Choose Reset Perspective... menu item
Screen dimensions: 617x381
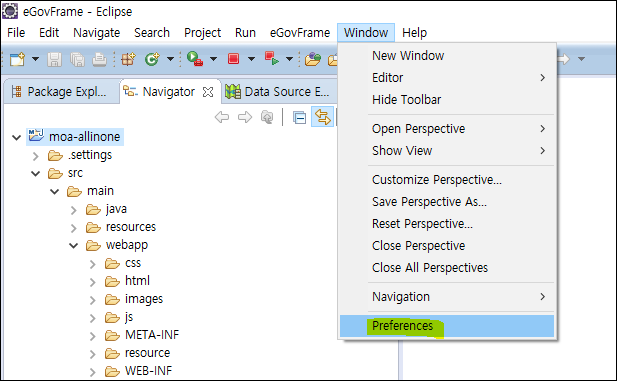(x=447, y=224)
